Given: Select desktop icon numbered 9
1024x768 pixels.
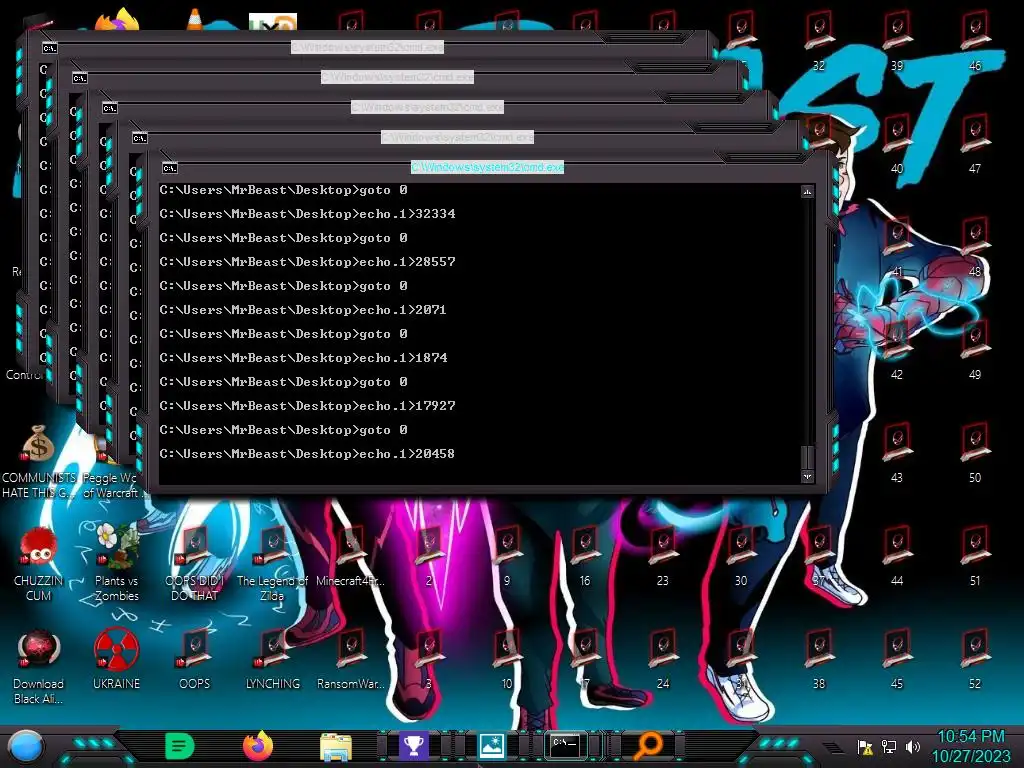Looking at the screenshot, I should point(507,556).
